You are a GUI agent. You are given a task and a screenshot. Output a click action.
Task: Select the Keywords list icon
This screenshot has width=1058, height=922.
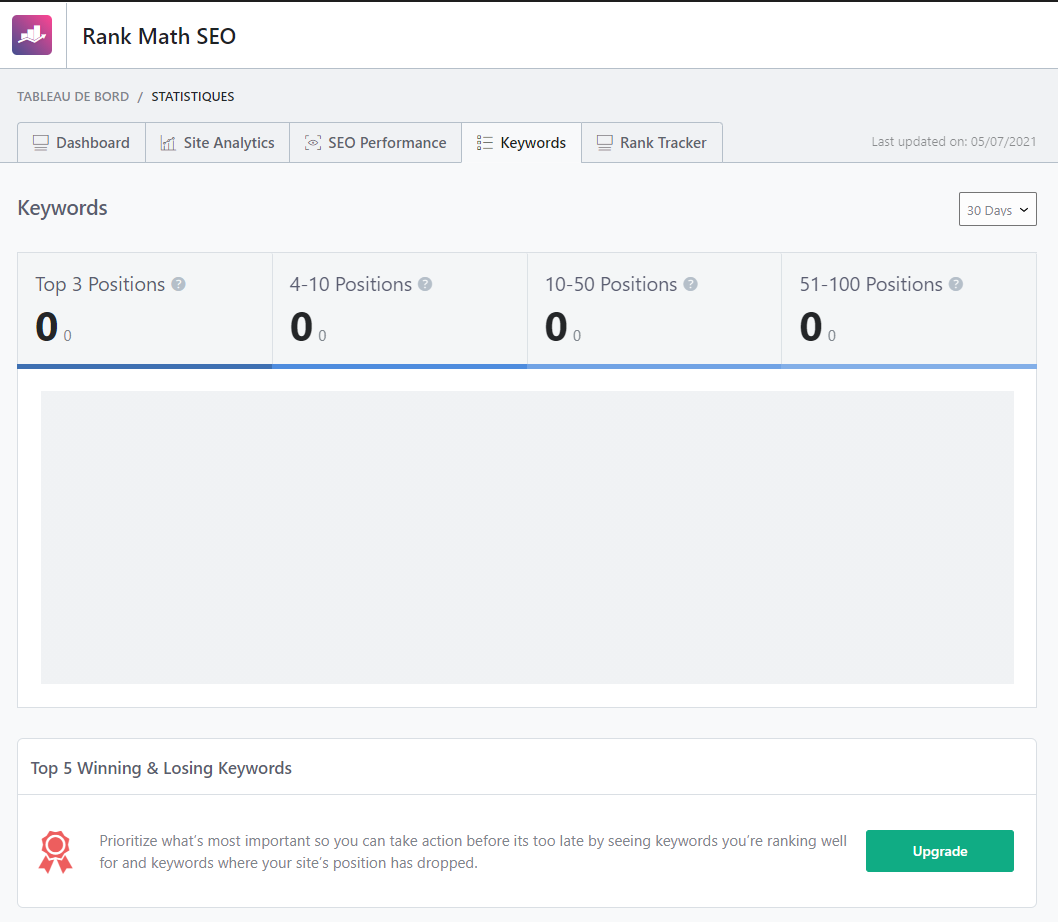(x=483, y=142)
